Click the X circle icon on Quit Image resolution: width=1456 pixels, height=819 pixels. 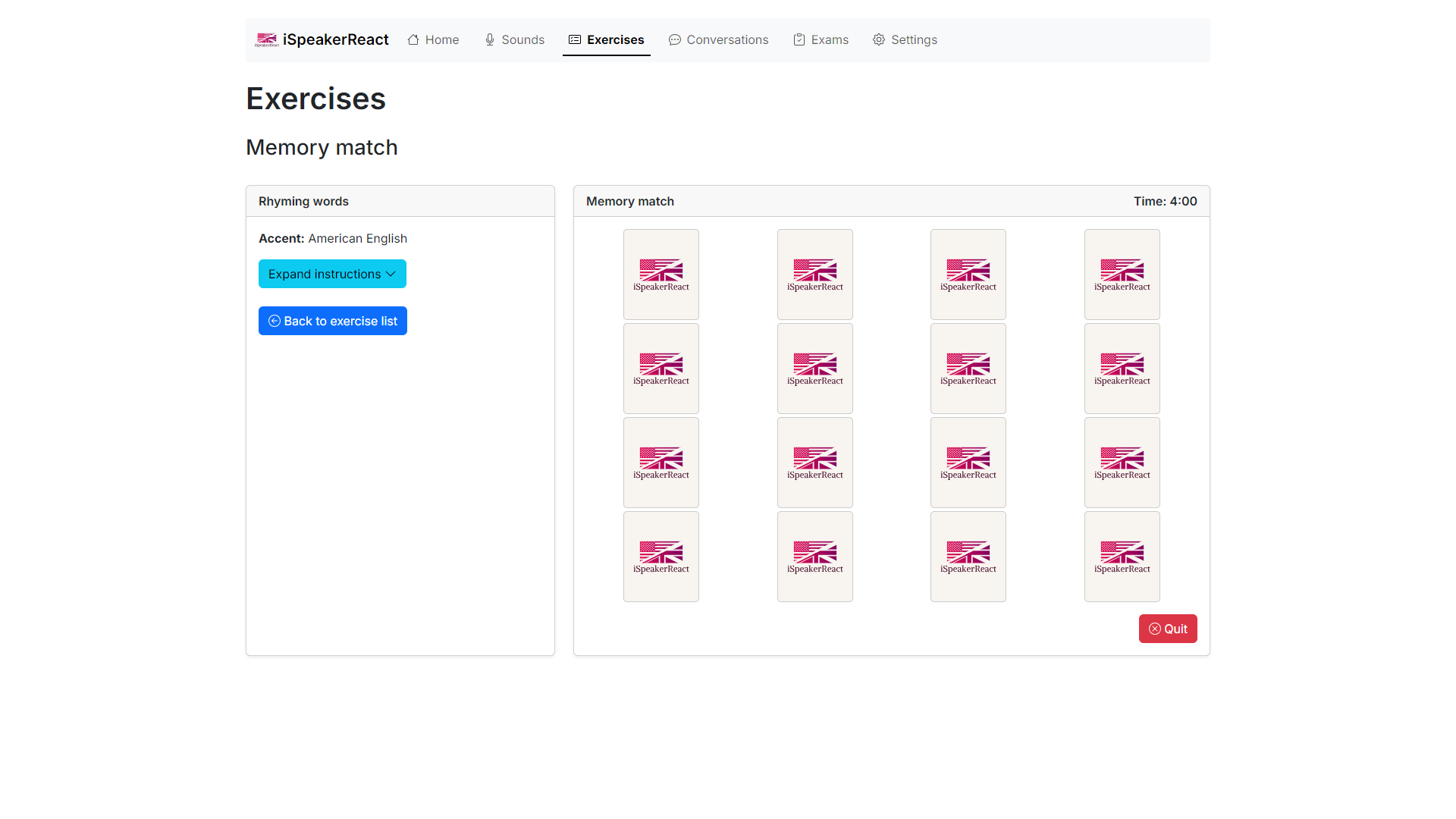tap(1155, 629)
